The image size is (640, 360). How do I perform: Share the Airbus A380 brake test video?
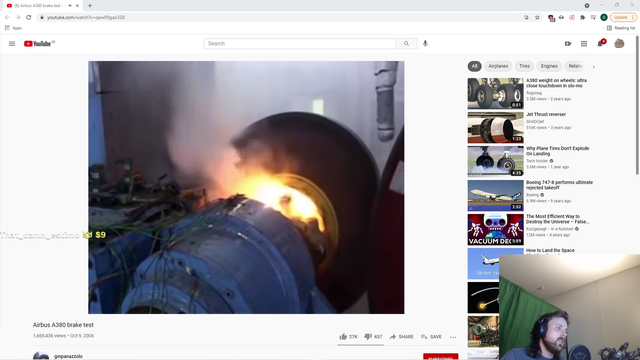click(x=401, y=337)
